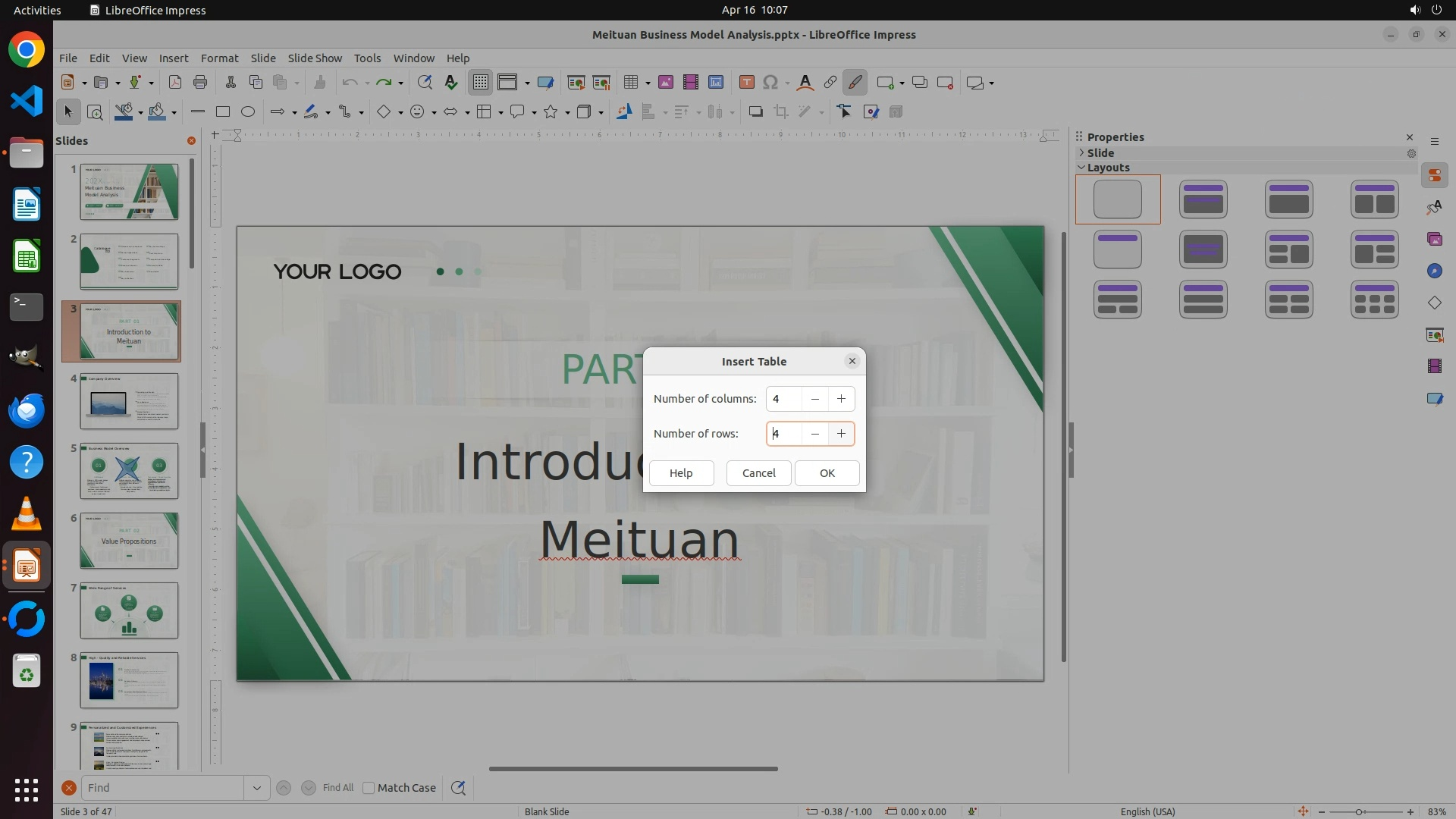Image resolution: width=1456 pixels, height=819 pixels.
Task: Decrease number of rows with minus
Action: 814,434
